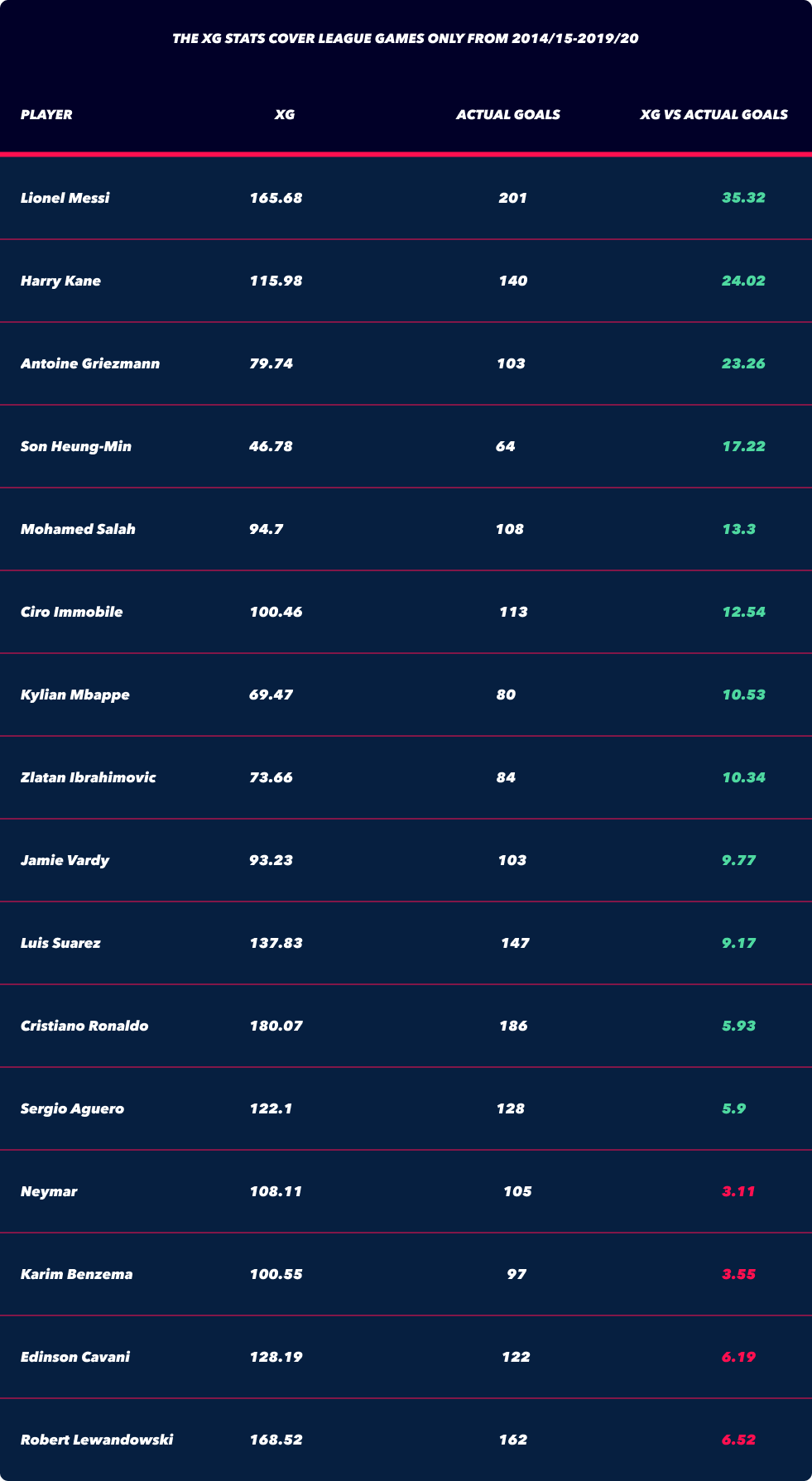Select Mohamed Salah's difference value 13.3
The height and width of the screenshot is (1481, 812).
click(x=738, y=529)
